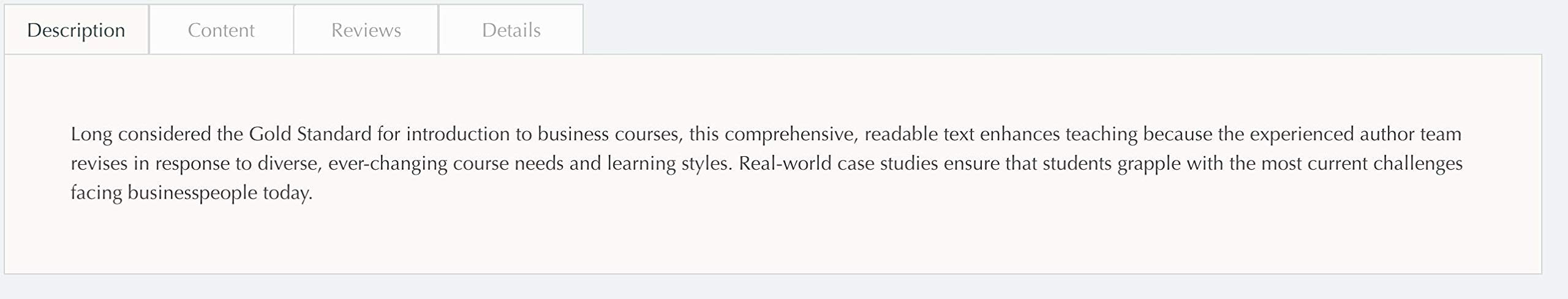
Task: Switch to the Content tab
Action: pyautogui.click(x=221, y=30)
